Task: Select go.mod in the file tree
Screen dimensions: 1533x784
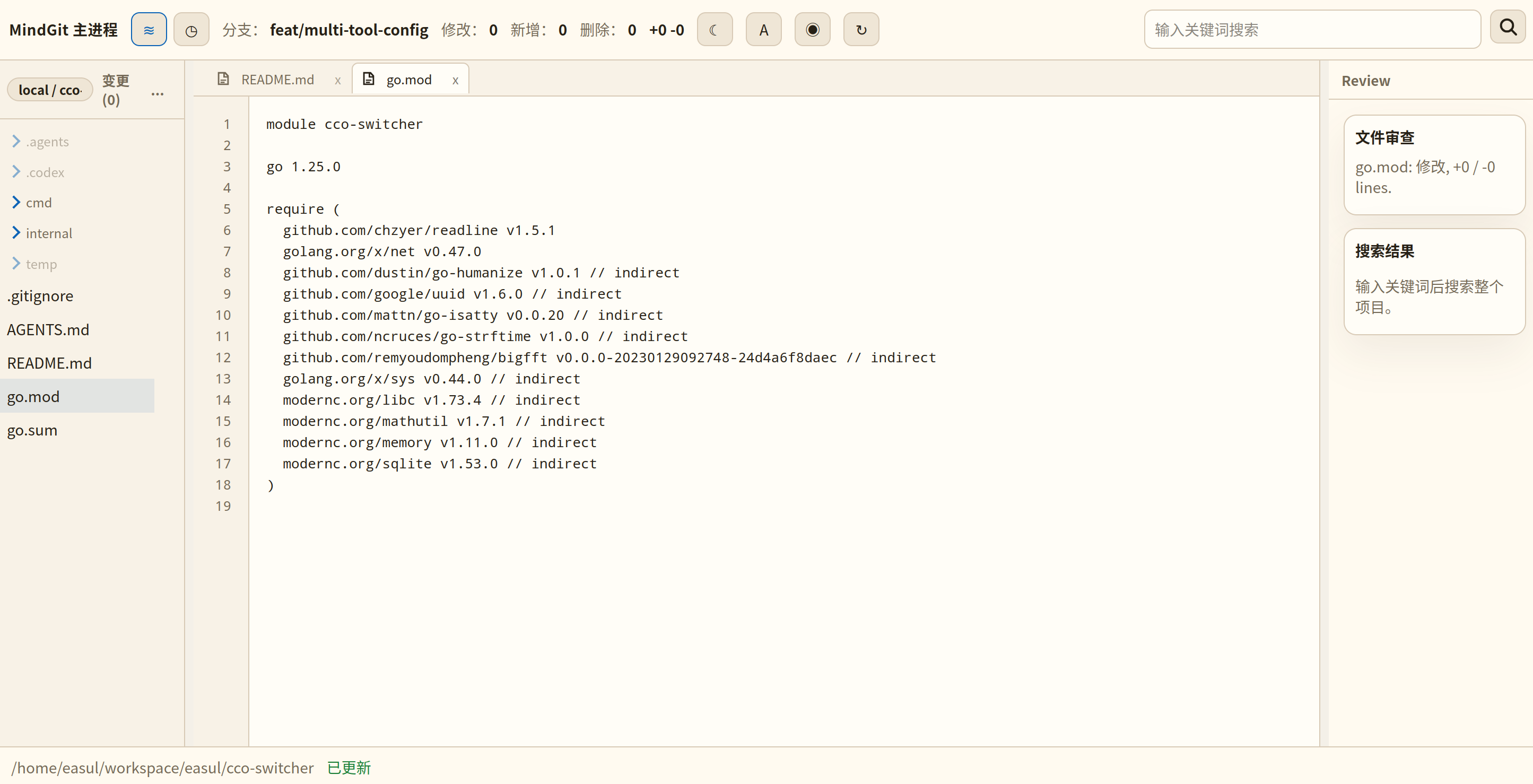Action: coord(77,396)
